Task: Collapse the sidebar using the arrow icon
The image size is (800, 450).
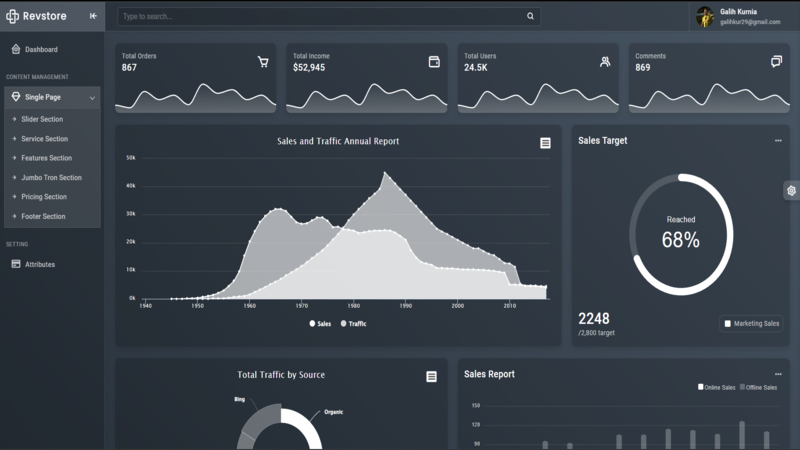Action: (x=93, y=16)
